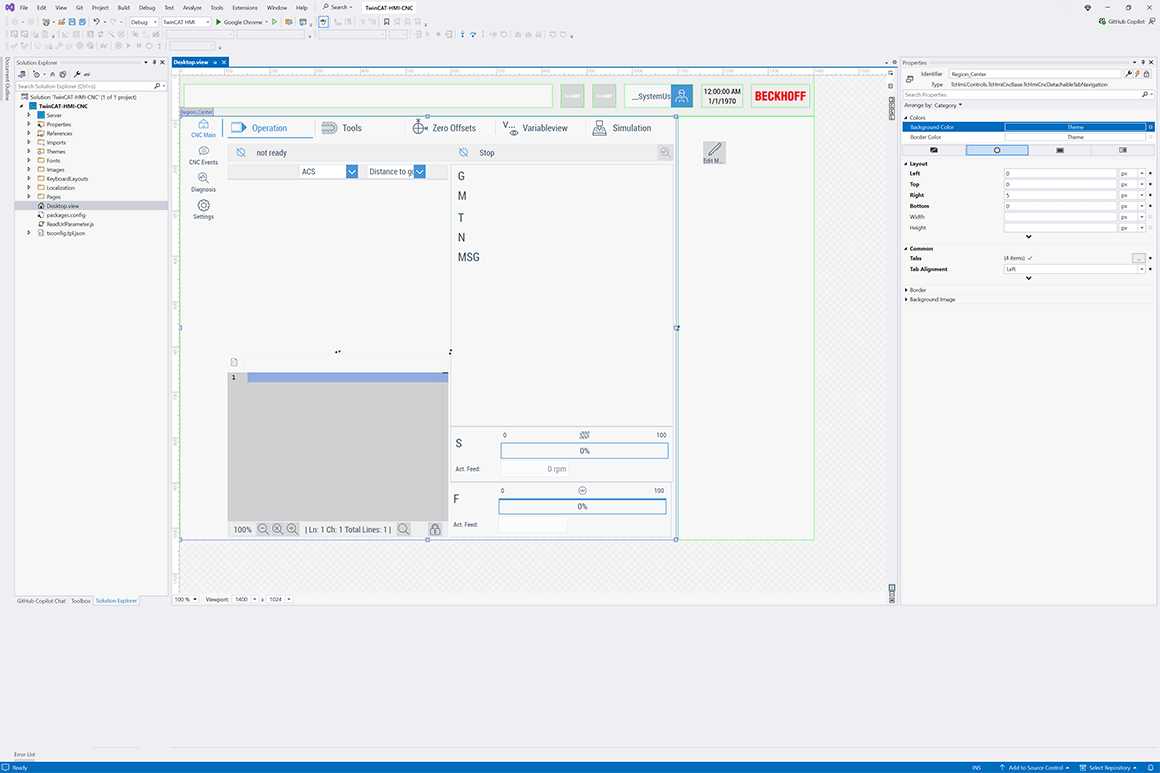Image resolution: width=1160 pixels, height=773 pixels.
Task: Click the lightning events icon in Properties
Action: pos(1137,74)
